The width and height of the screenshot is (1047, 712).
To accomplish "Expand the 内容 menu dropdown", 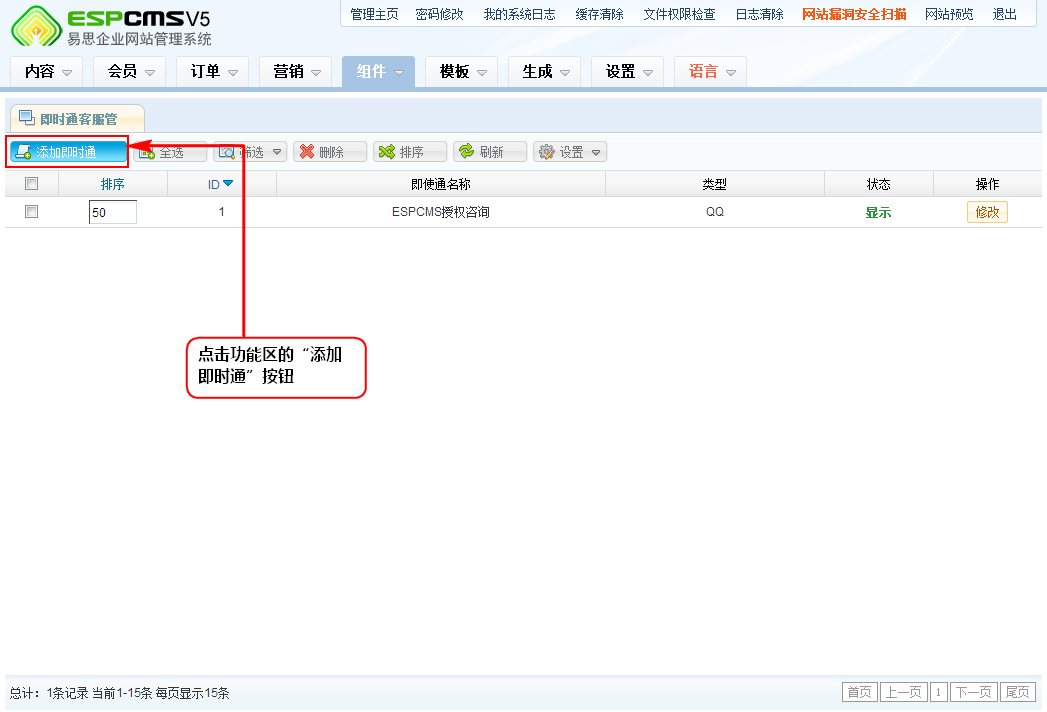I will [x=48, y=72].
